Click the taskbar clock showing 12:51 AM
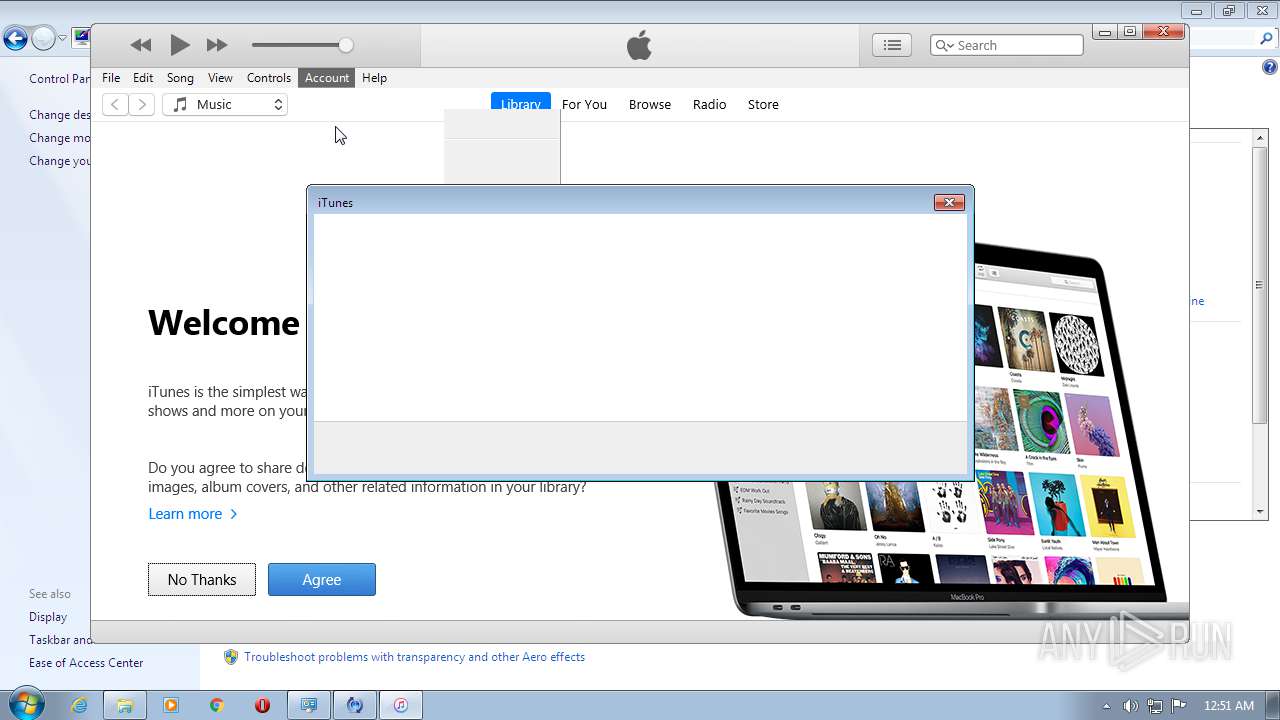The image size is (1280, 720). pos(1229,706)
